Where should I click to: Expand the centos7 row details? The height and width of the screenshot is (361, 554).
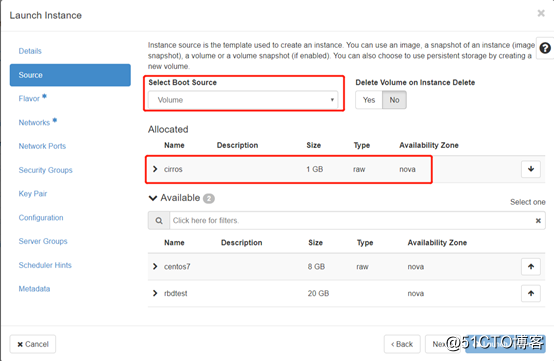point(155,266)
